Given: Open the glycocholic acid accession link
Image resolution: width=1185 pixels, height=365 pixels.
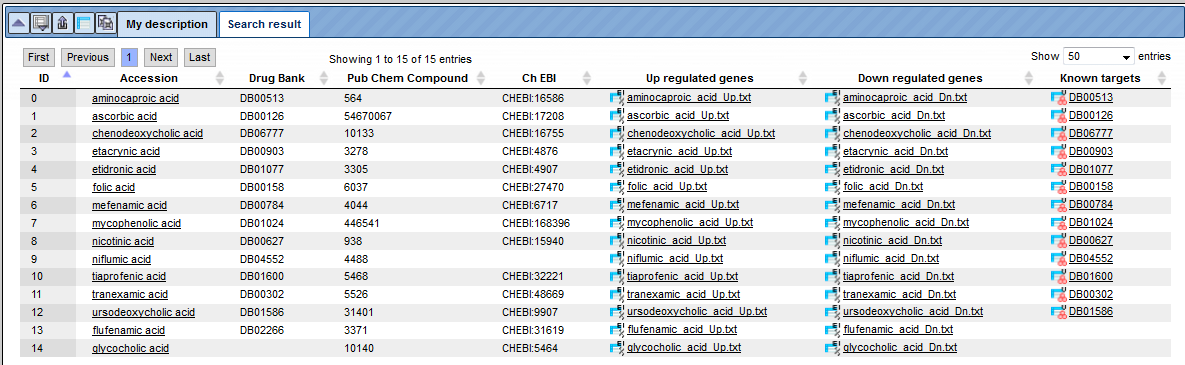Looking at the screenshot, I should (x=130, y=348).
